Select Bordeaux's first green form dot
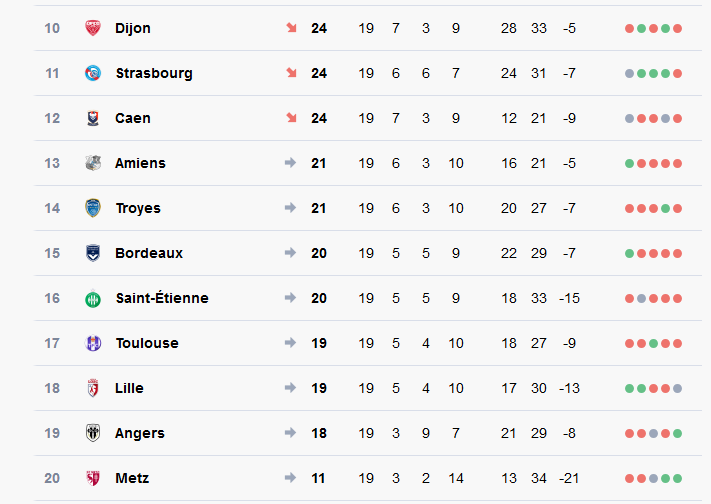 (629, 253)
